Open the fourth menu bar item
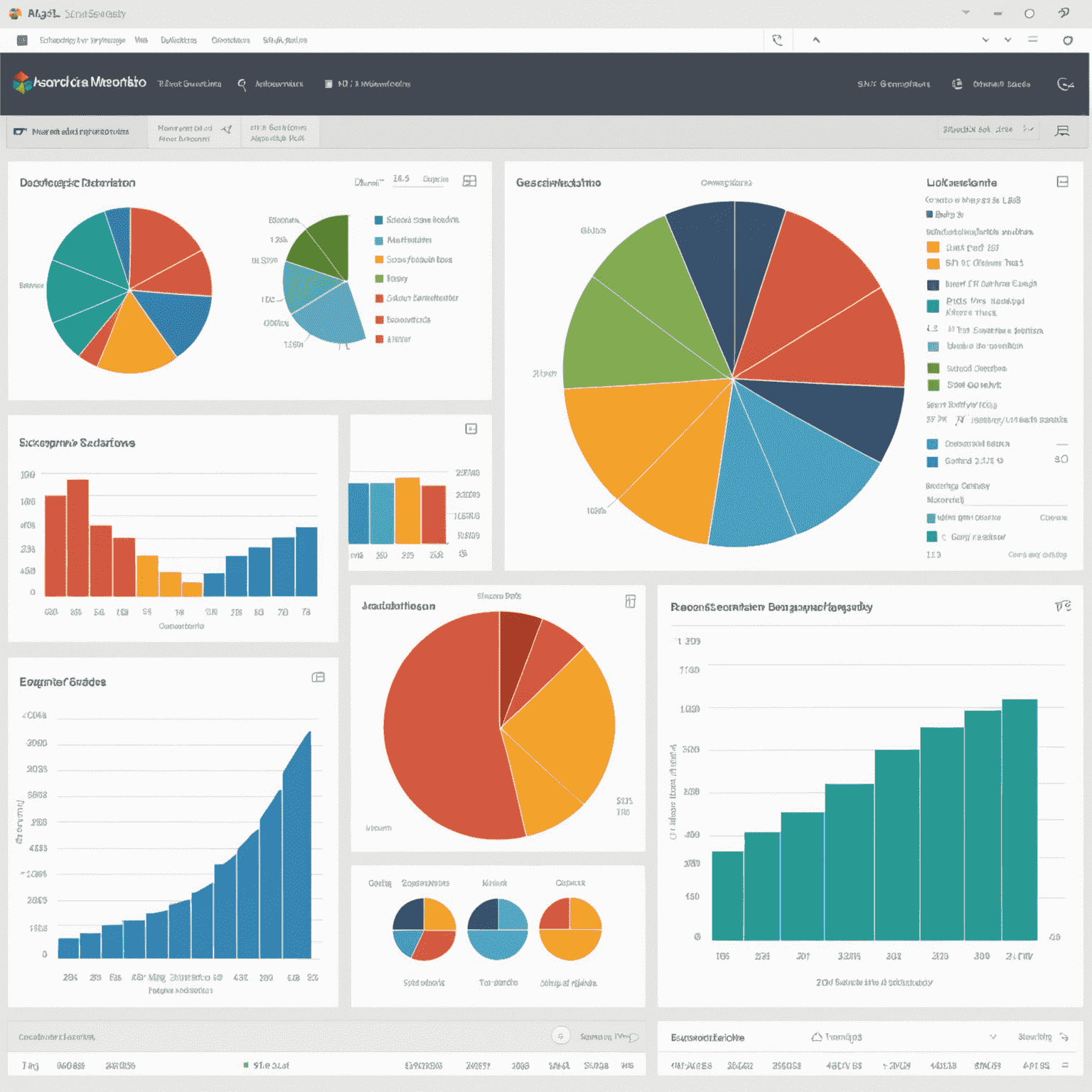This screenshot has height=1092, width=1092. point(230,41)
